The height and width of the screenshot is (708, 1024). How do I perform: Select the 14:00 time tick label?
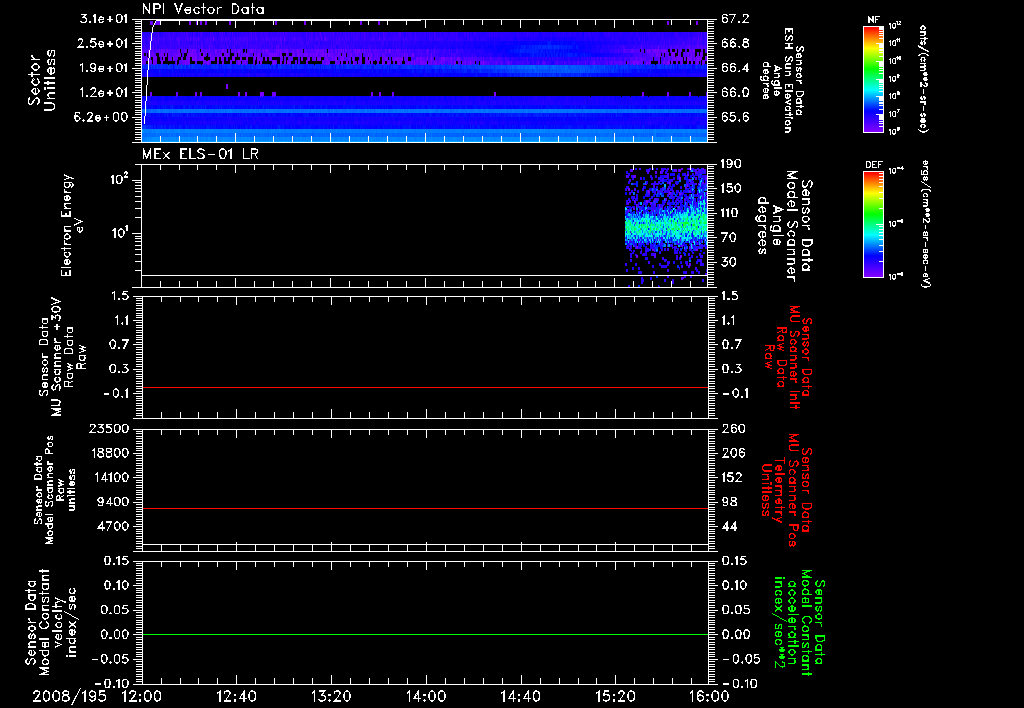coord(426,696)
